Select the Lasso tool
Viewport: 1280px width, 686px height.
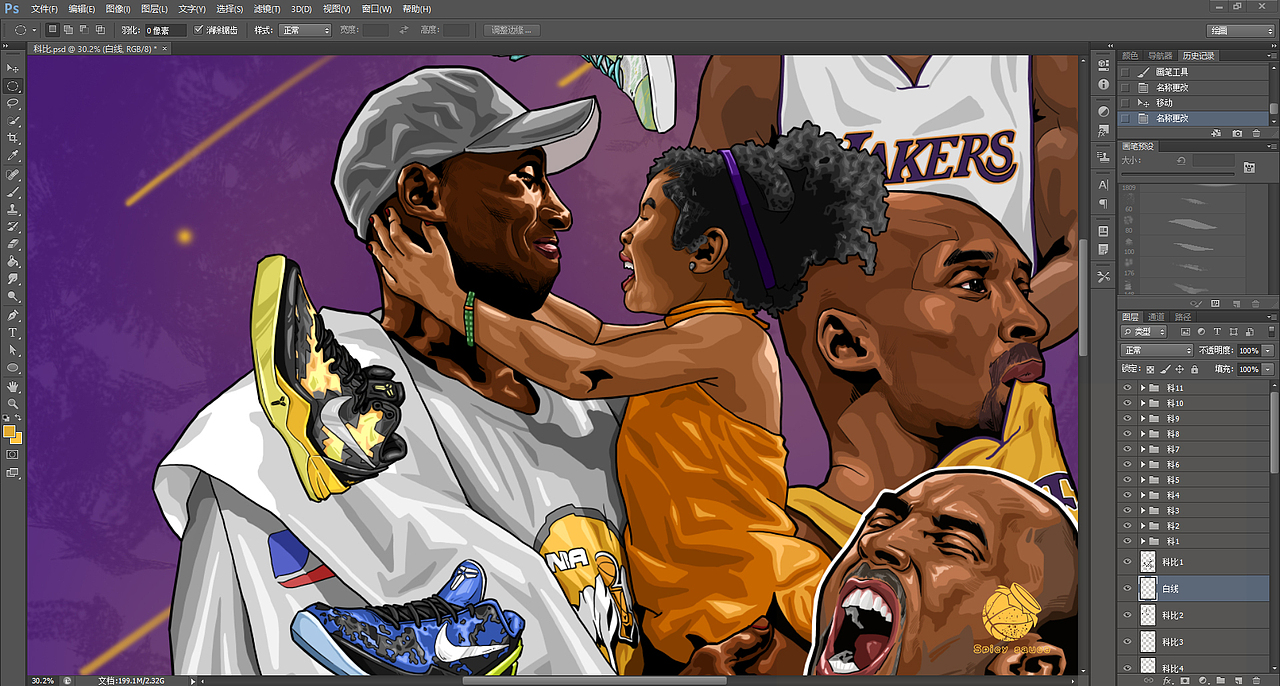pos(13,103)
